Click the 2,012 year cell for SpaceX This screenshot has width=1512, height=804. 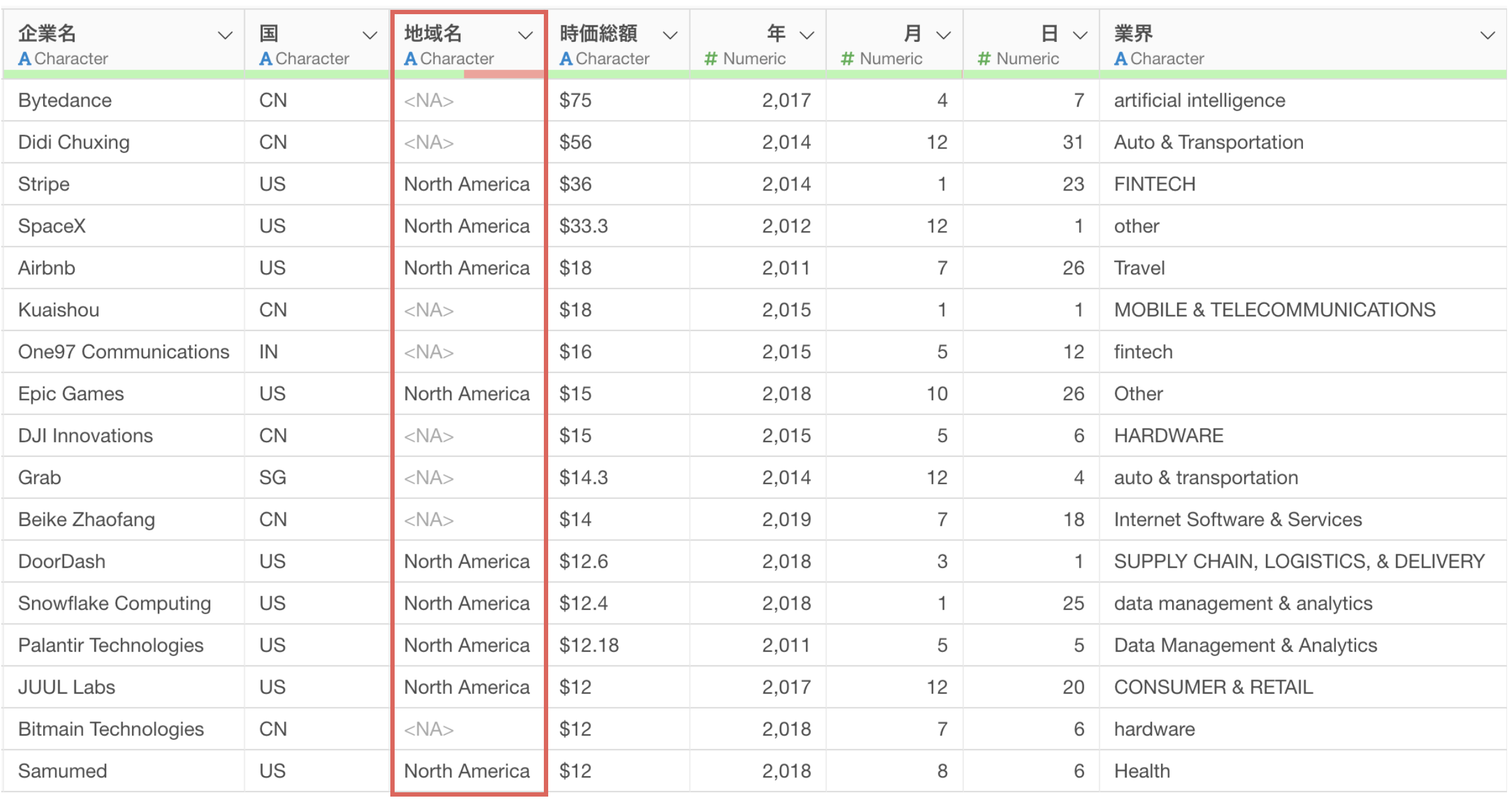758,226
